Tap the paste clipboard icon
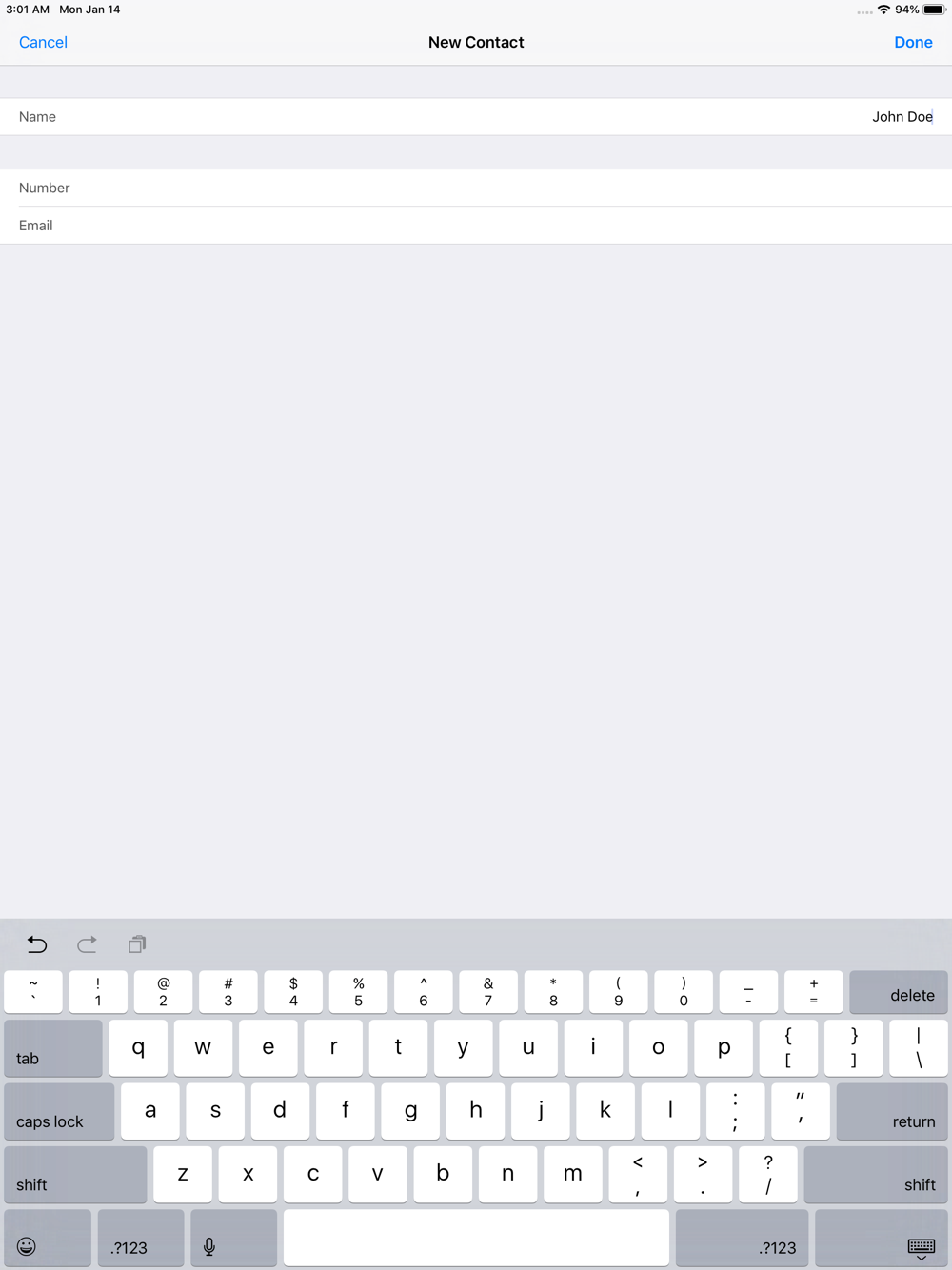The image size is (952, 1270). tap(137, 944)
